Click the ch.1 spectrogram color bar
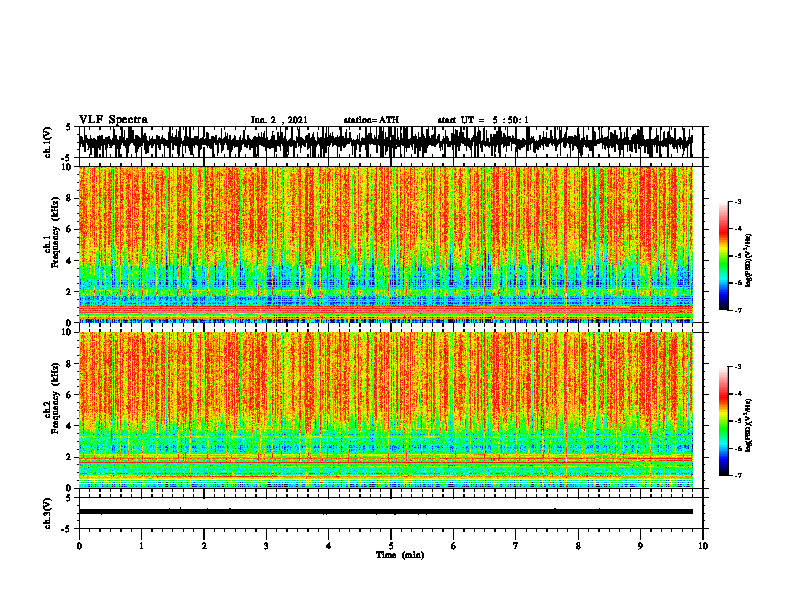792x612 pixels. point(724,256)
